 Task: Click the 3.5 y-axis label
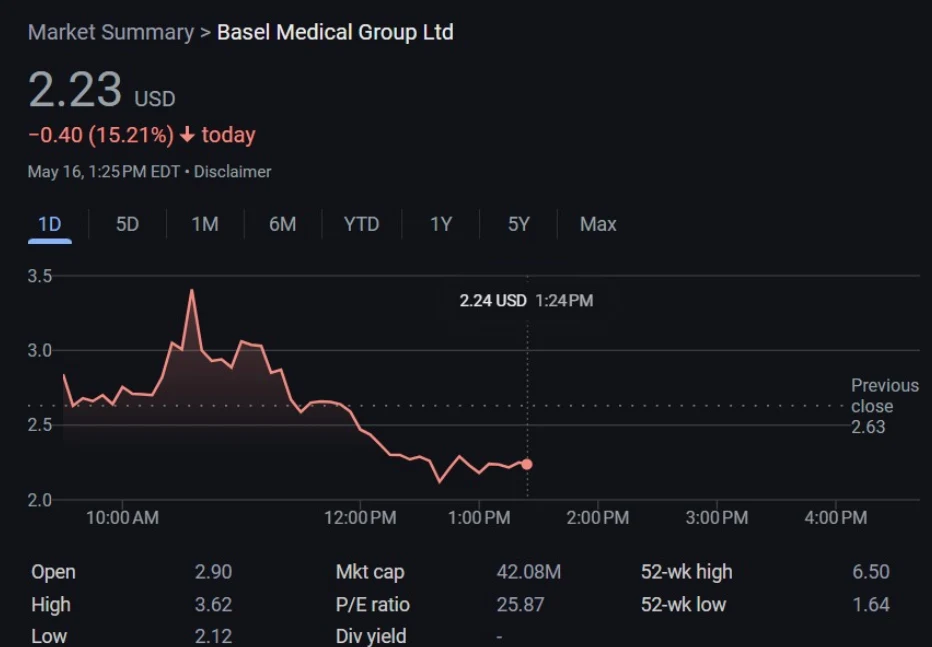tap(40, 276)
